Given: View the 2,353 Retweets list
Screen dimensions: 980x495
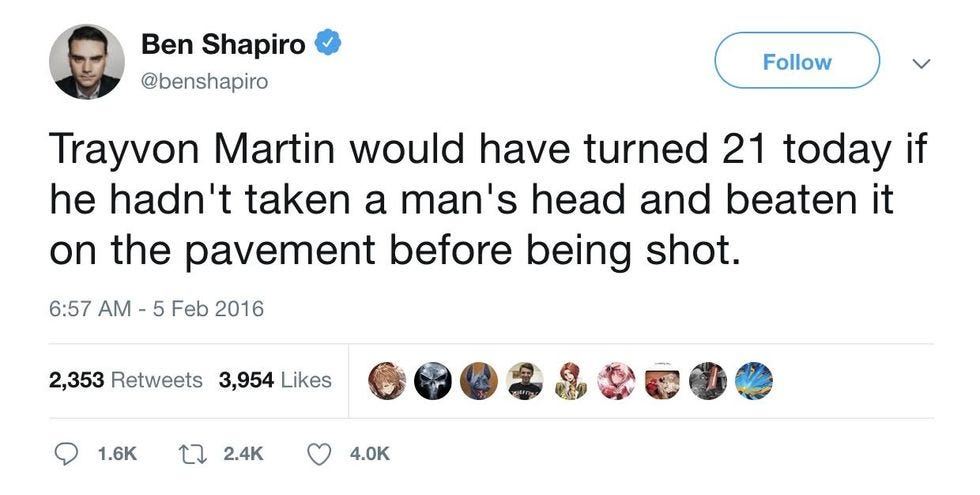Looking at the screenshot, I should [x=126, y=379].
